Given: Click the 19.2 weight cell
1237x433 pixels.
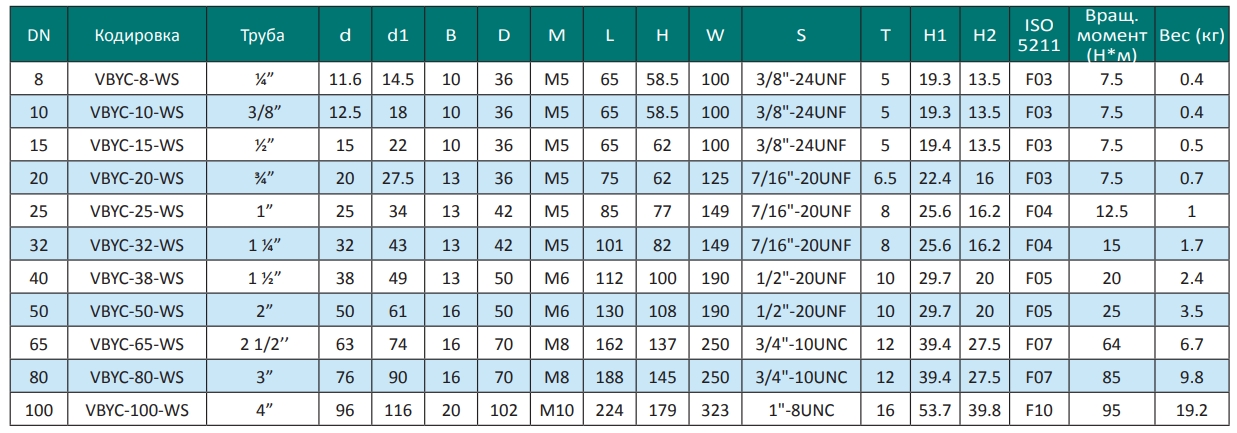Looking at the screenshot, I should (x=1190, y=410).
